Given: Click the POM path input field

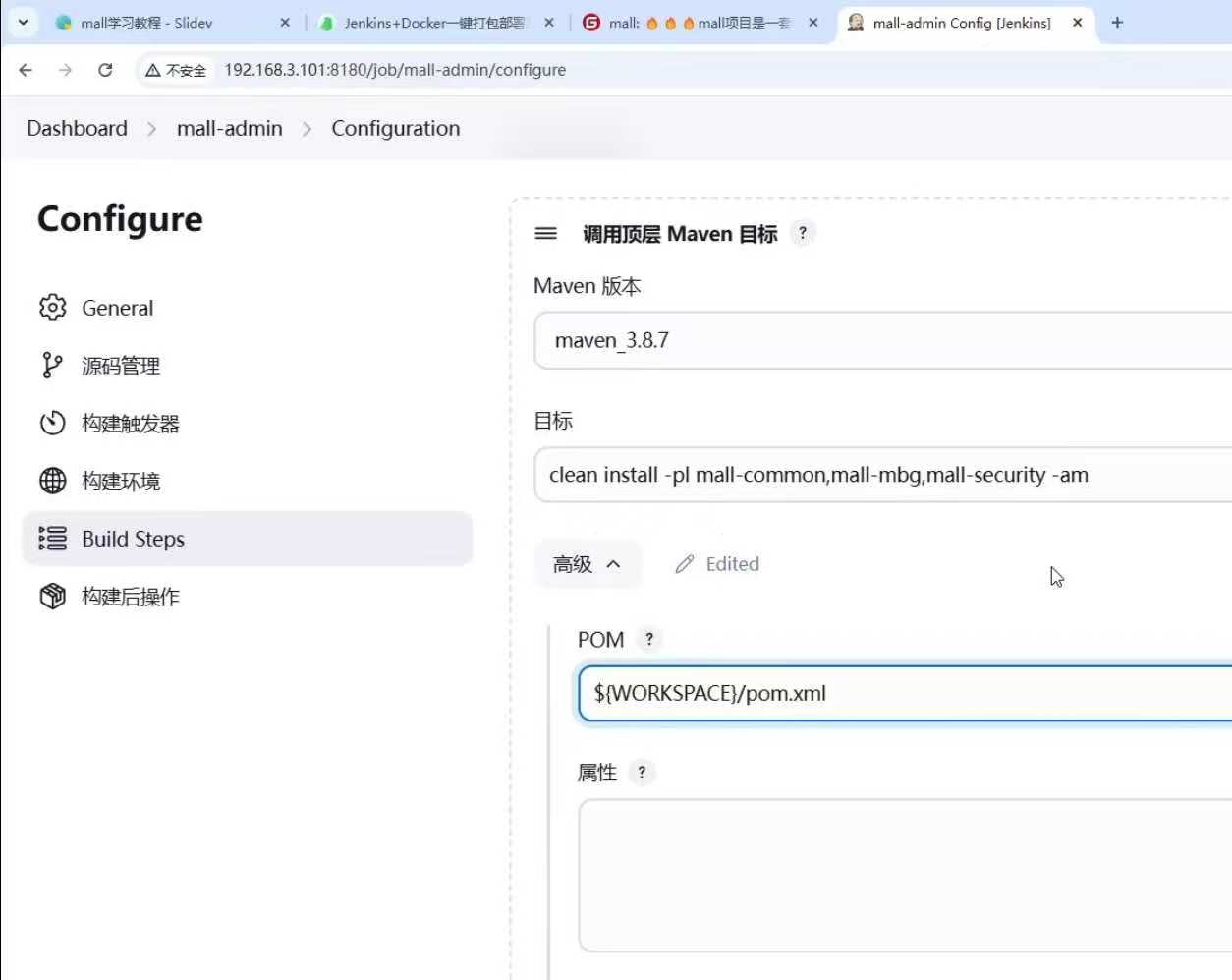Looking at the screenshot, I should (905, 693).
